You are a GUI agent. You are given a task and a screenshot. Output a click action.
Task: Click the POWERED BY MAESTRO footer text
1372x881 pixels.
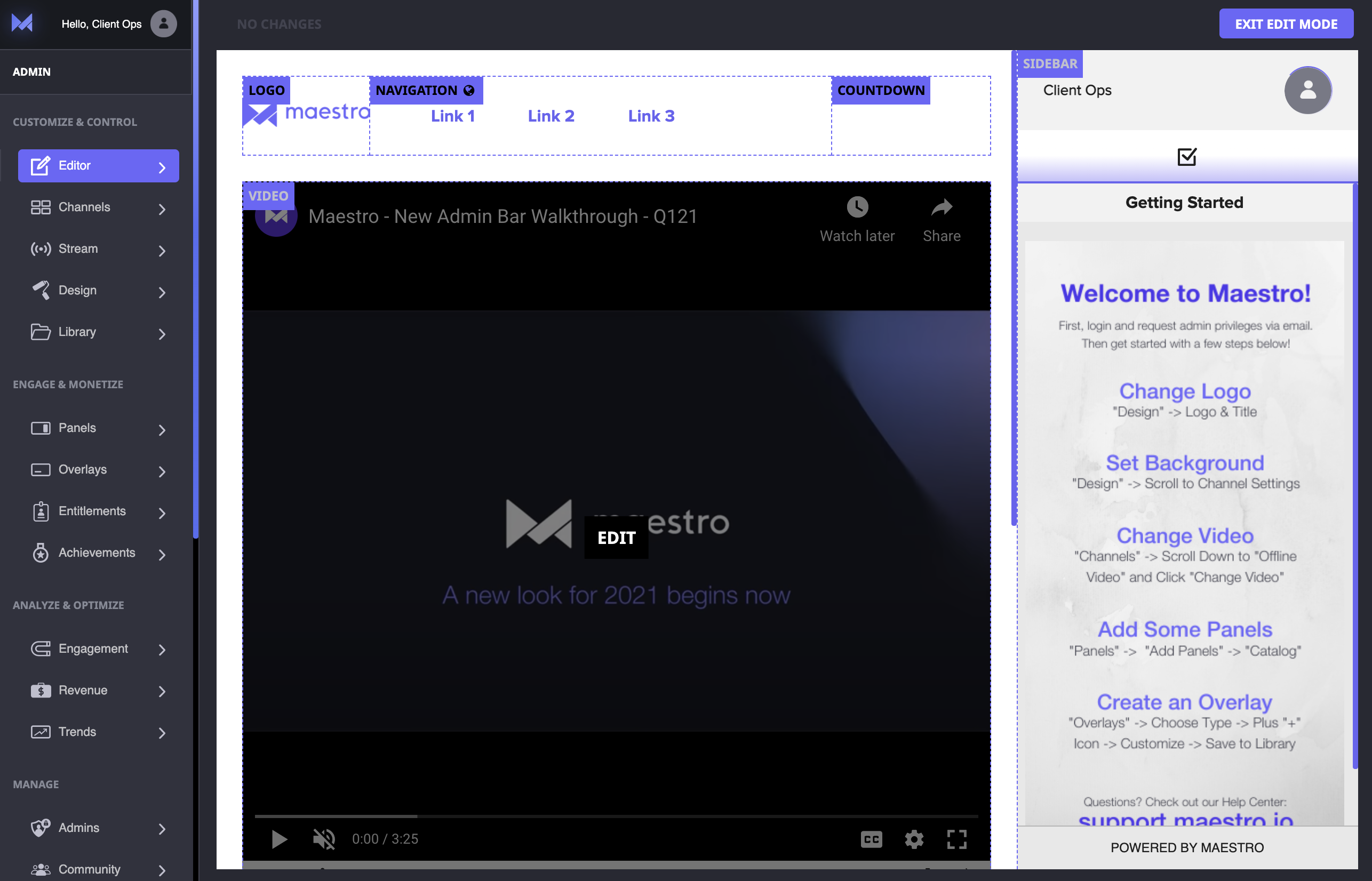tap(1187, 848)
